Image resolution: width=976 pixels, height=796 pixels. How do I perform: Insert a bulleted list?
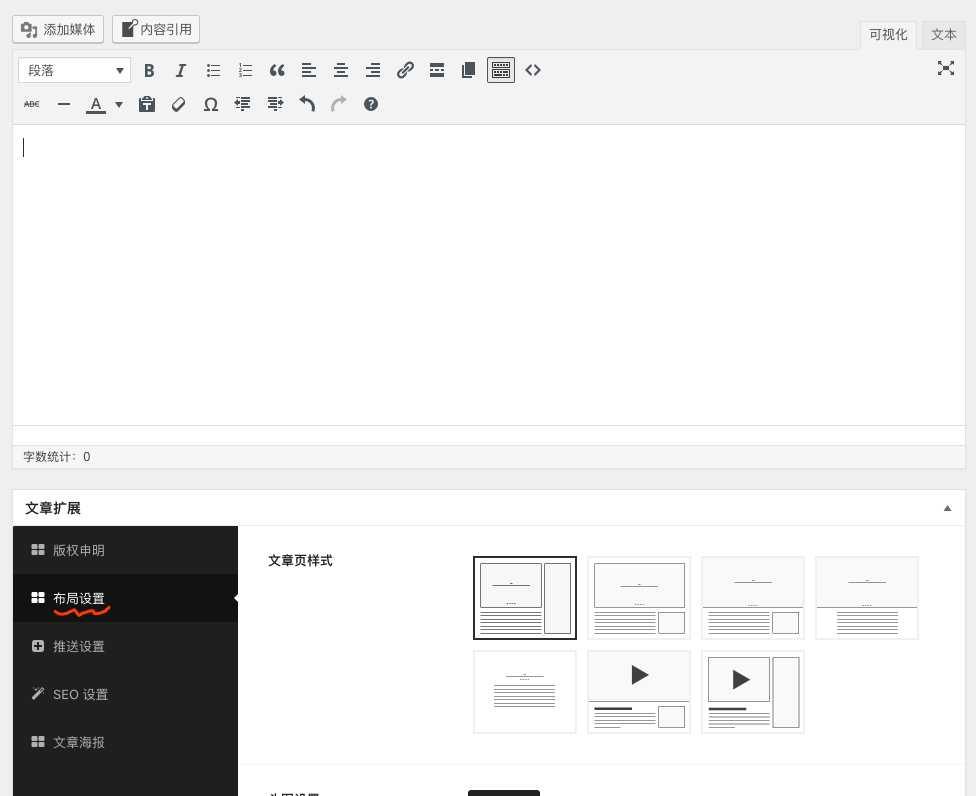[x=213, y=70]
